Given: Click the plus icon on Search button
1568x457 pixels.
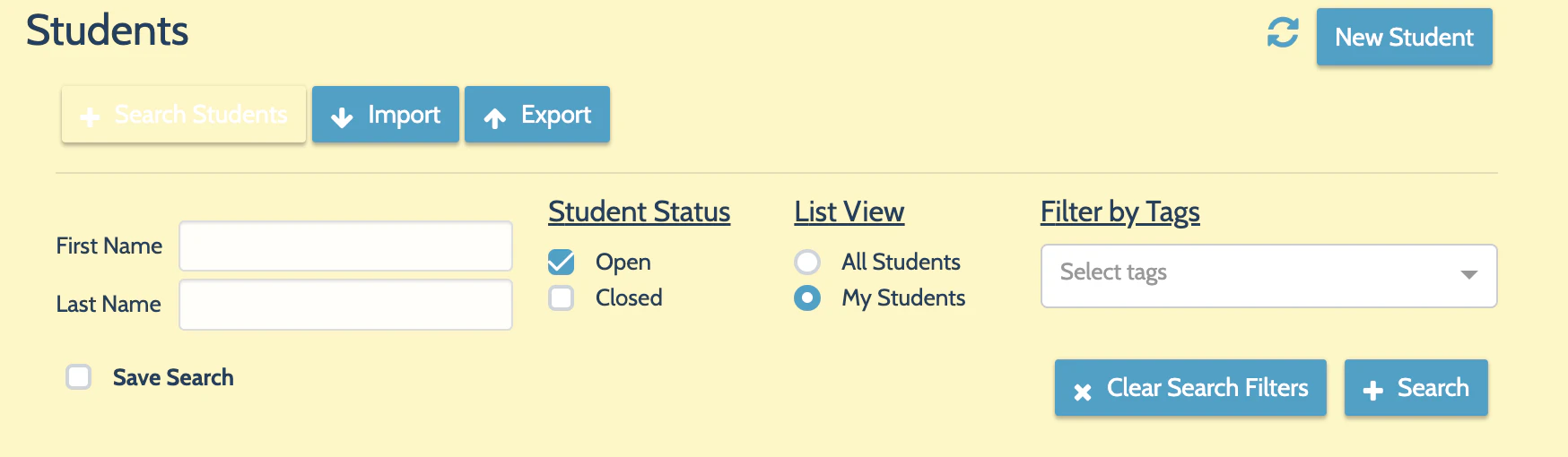Looking at the screenshot, I should [1372, 390].
